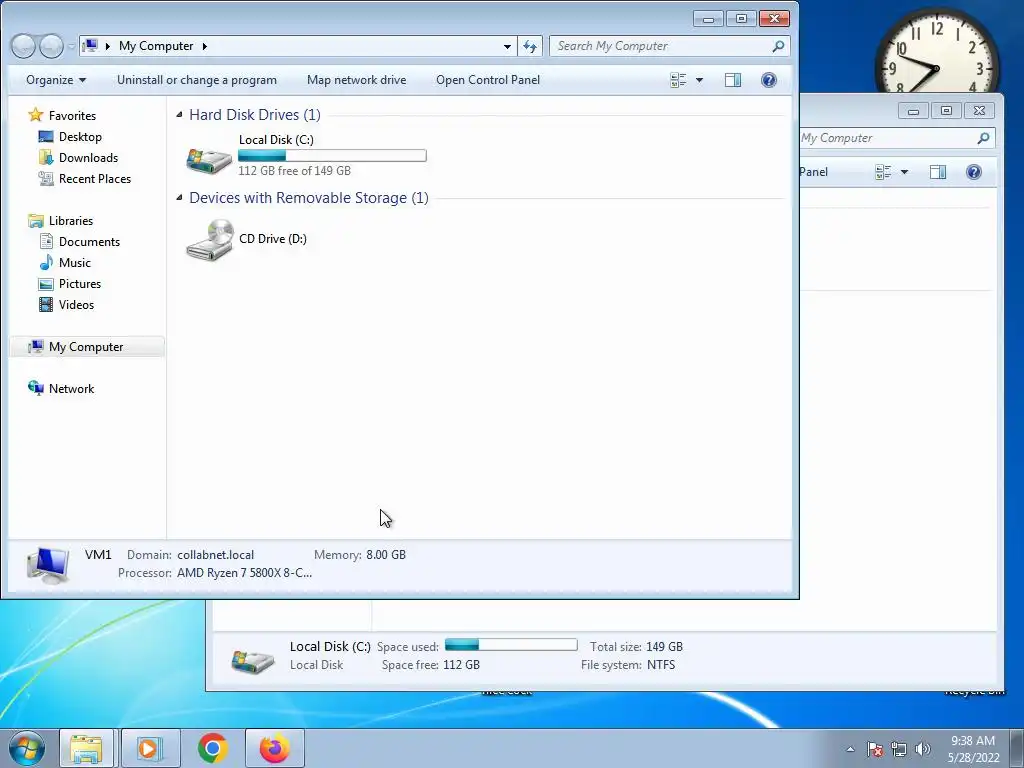Image resolution: width=1024 pixels, height=768 pixels.
Task: Open the Music library
Action: pyautogui.click(x=74, y=263)
